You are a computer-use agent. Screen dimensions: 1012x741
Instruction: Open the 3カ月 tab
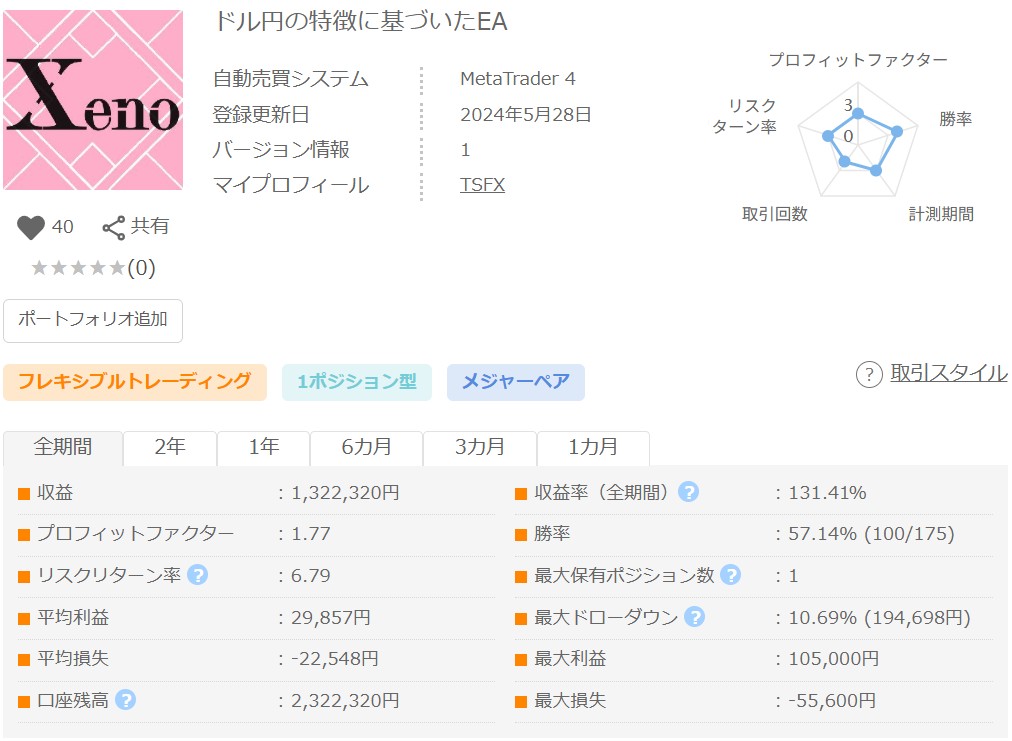pos(480,447)
